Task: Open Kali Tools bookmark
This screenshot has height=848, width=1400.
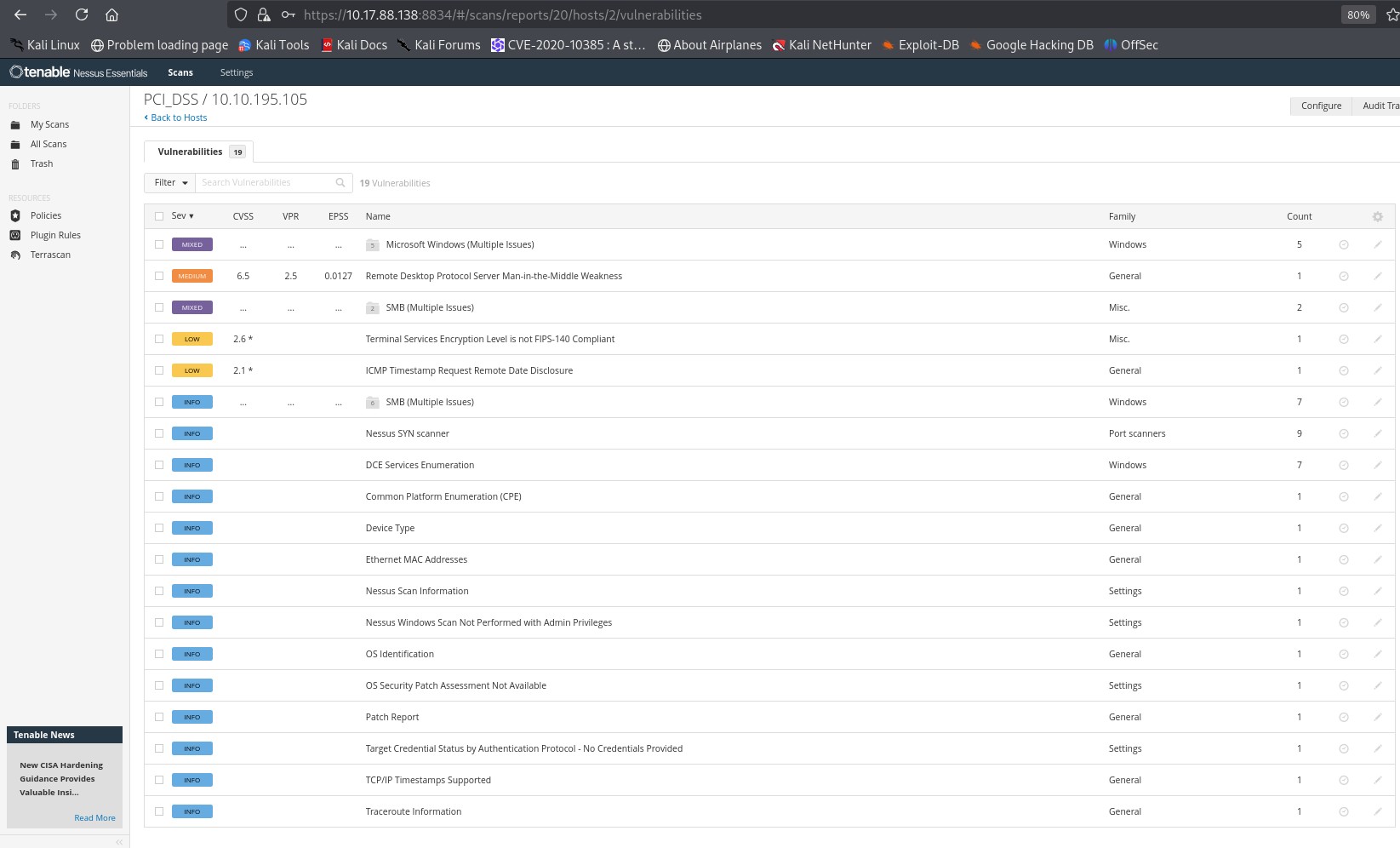Action: 274,45
